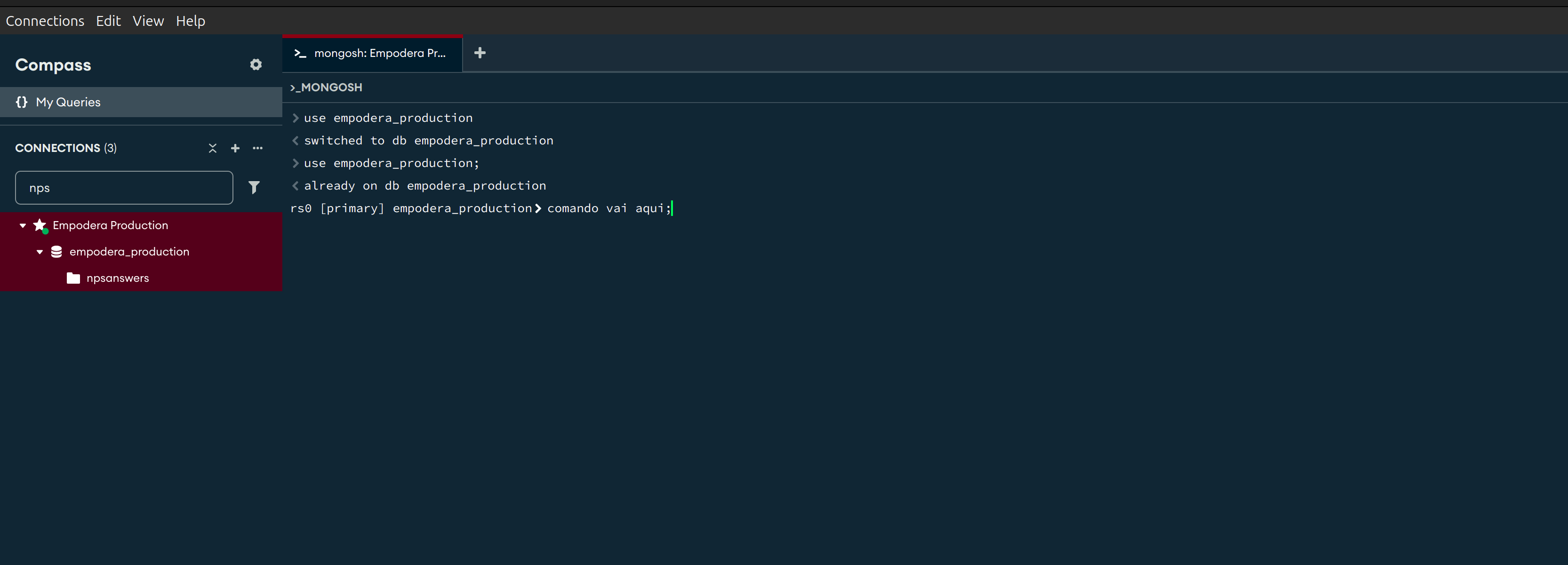This screenshot has height=565, width=1568.
Task: Click the npsanswers collection folder icon
Action: [74, 278]
